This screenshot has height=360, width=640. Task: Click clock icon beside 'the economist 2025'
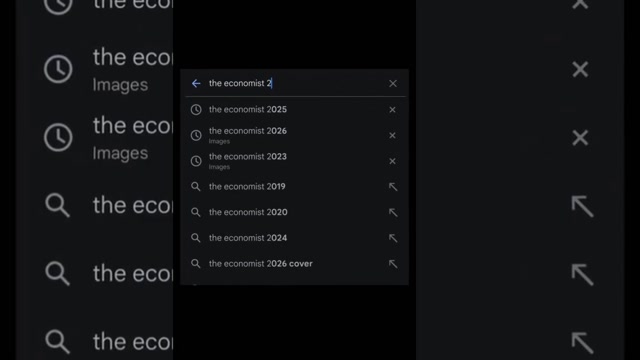[196, 109]
